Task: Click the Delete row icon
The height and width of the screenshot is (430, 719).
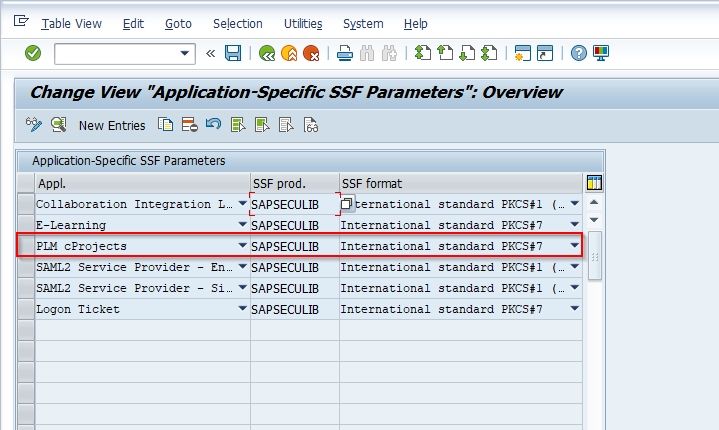Action: (189, 124)
